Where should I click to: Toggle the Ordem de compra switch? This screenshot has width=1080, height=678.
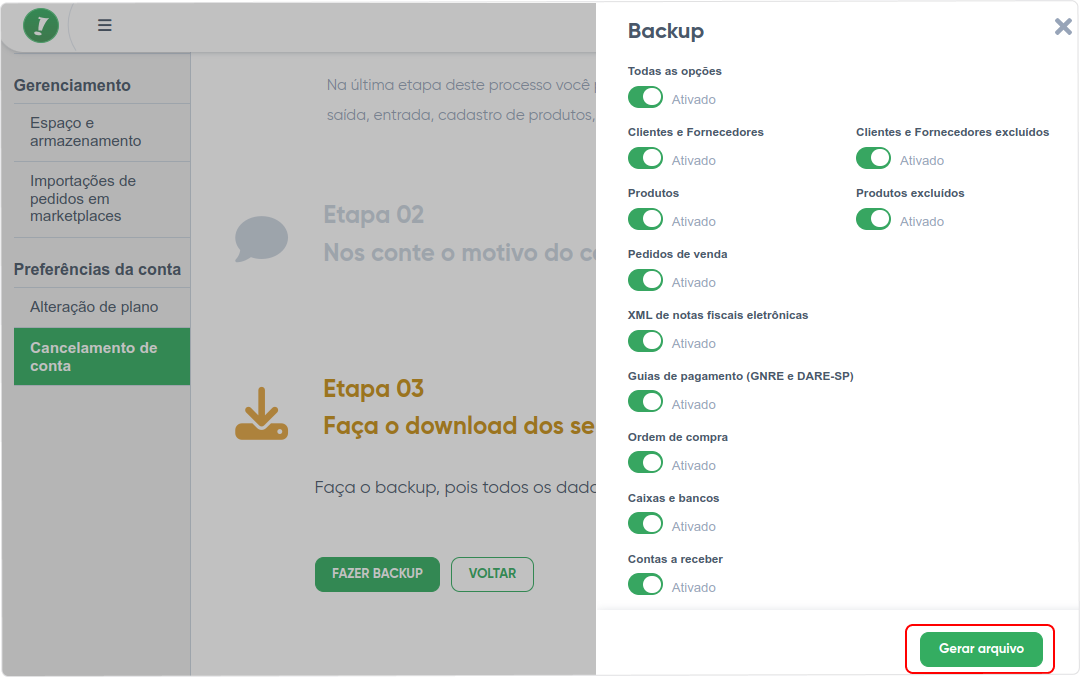pyautogui.click(x=645, y=463)
